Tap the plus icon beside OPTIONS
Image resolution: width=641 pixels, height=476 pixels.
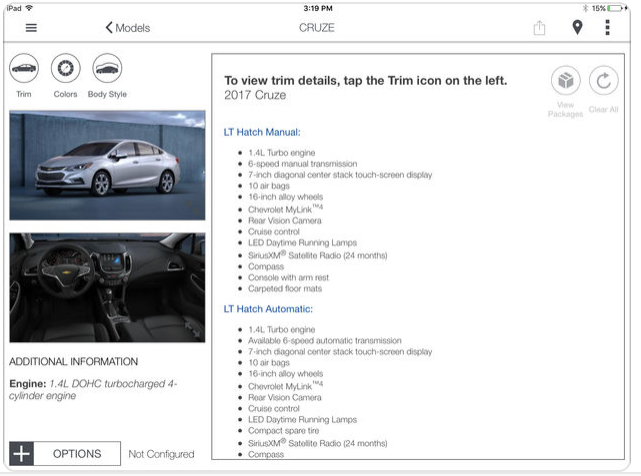21,454
